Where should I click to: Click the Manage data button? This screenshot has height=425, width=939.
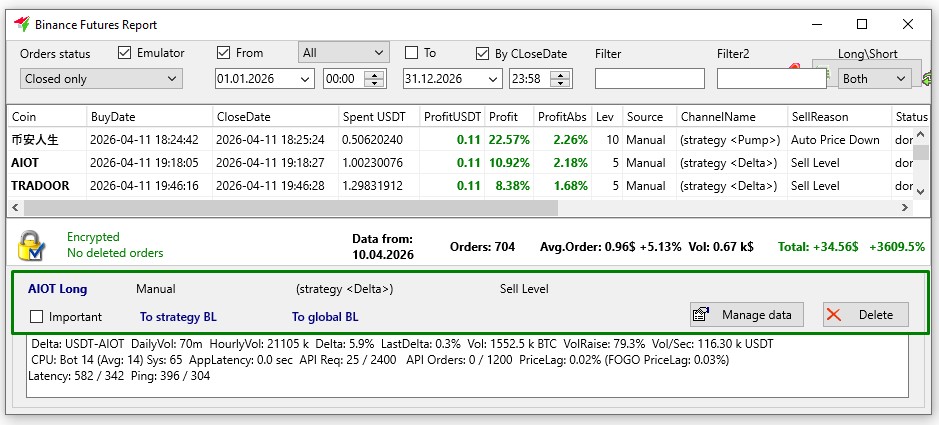(747, 315)
